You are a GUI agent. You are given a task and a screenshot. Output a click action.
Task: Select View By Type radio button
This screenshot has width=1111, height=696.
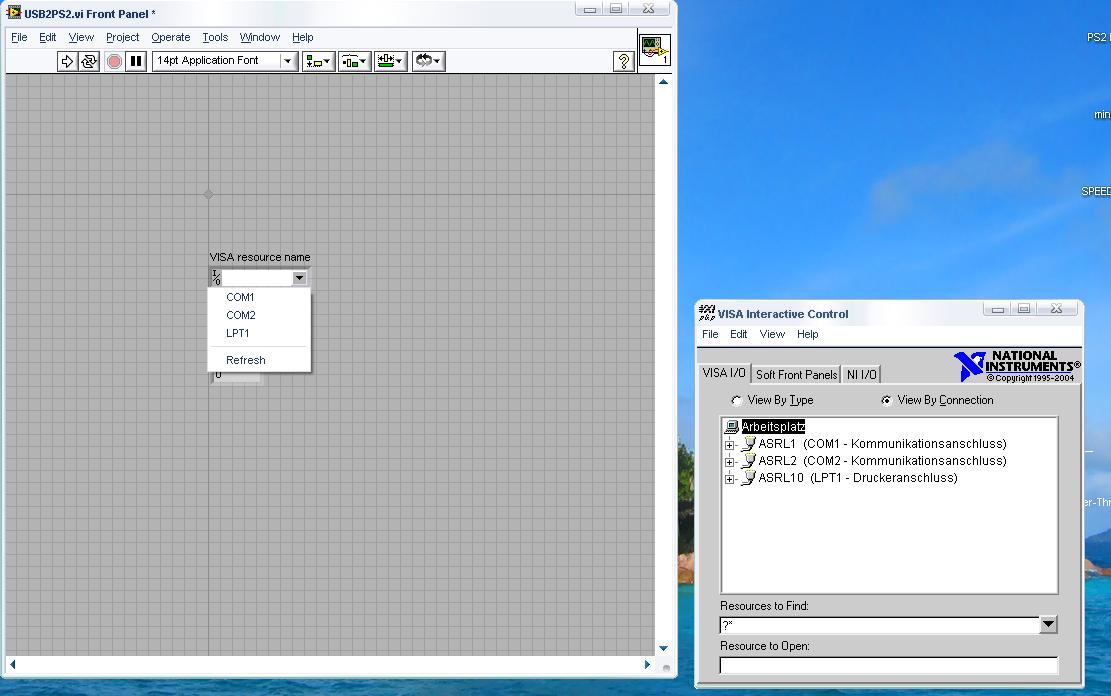tap(737, 400)
